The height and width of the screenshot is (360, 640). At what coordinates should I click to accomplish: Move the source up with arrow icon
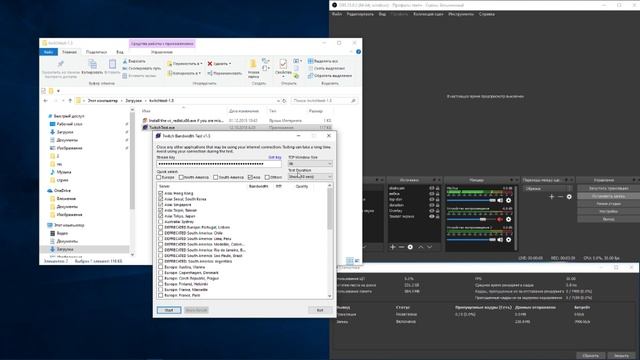click(x=421, y=247)
